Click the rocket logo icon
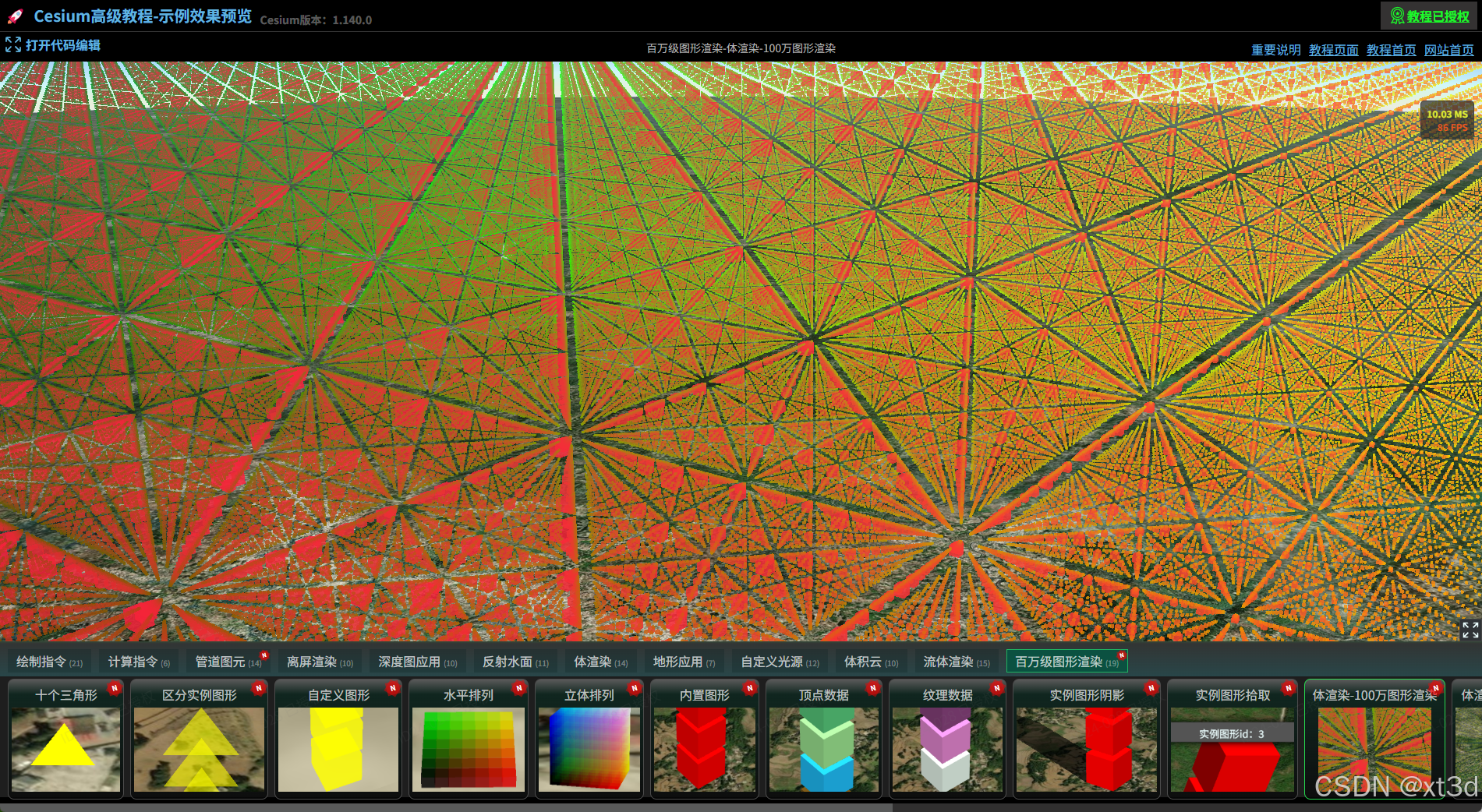1482x812 pixels. [15, 16]
